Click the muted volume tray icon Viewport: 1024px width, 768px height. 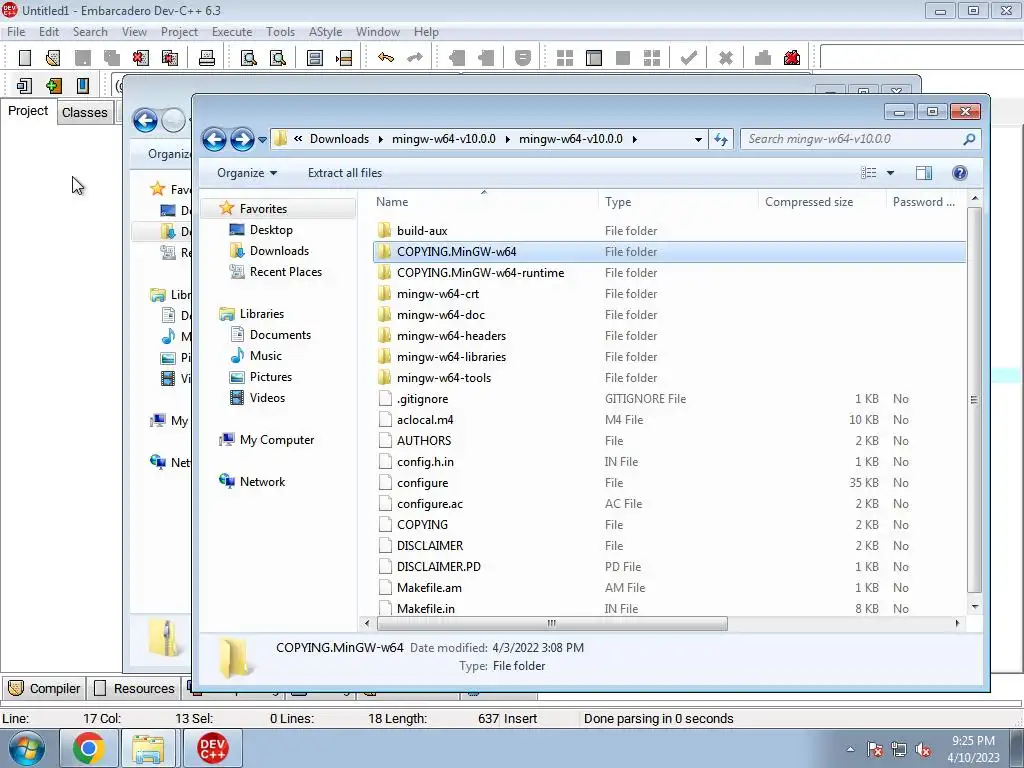[x=923, y=750]
